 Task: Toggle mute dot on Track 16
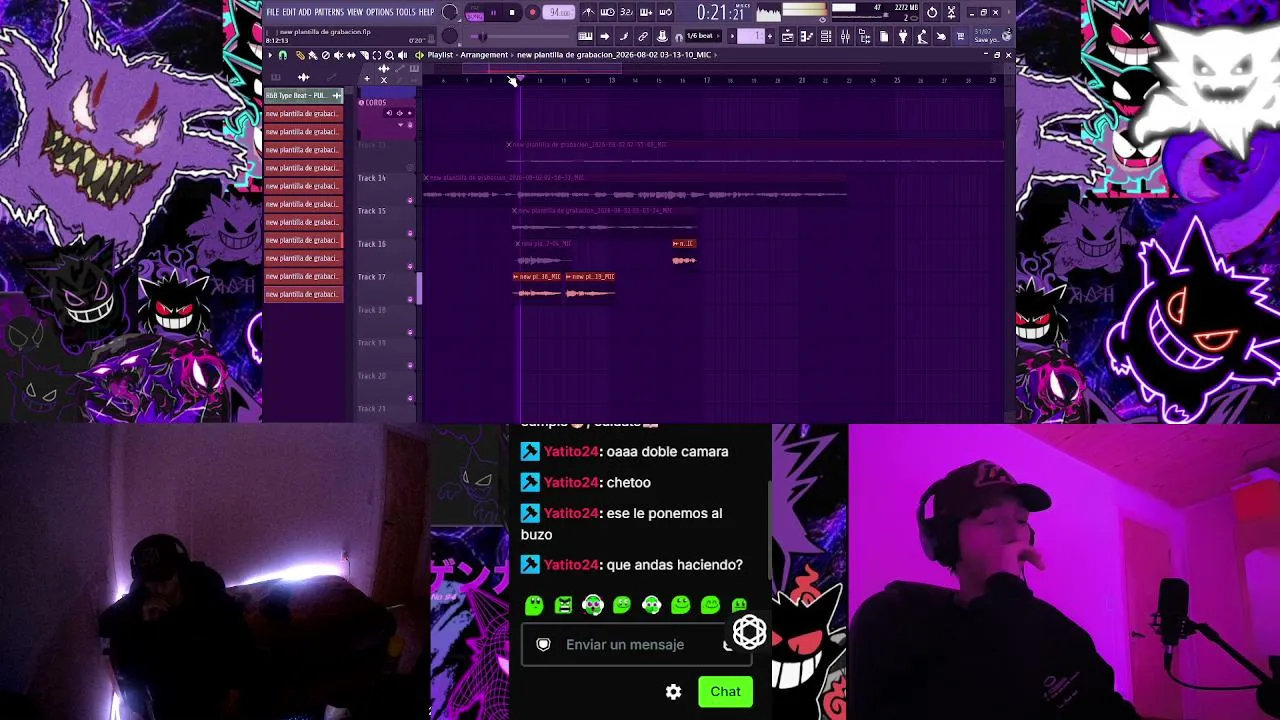(410, 267)
